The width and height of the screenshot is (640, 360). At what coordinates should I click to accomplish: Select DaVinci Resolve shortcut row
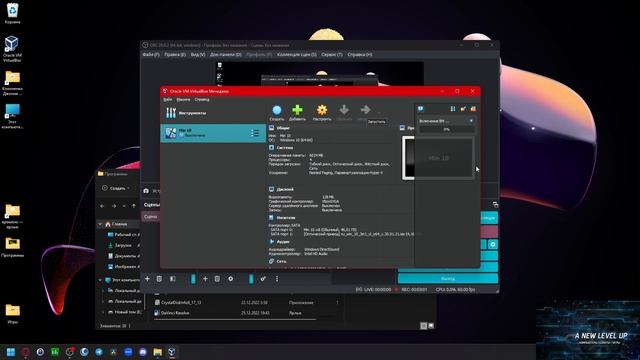(246, 313)
